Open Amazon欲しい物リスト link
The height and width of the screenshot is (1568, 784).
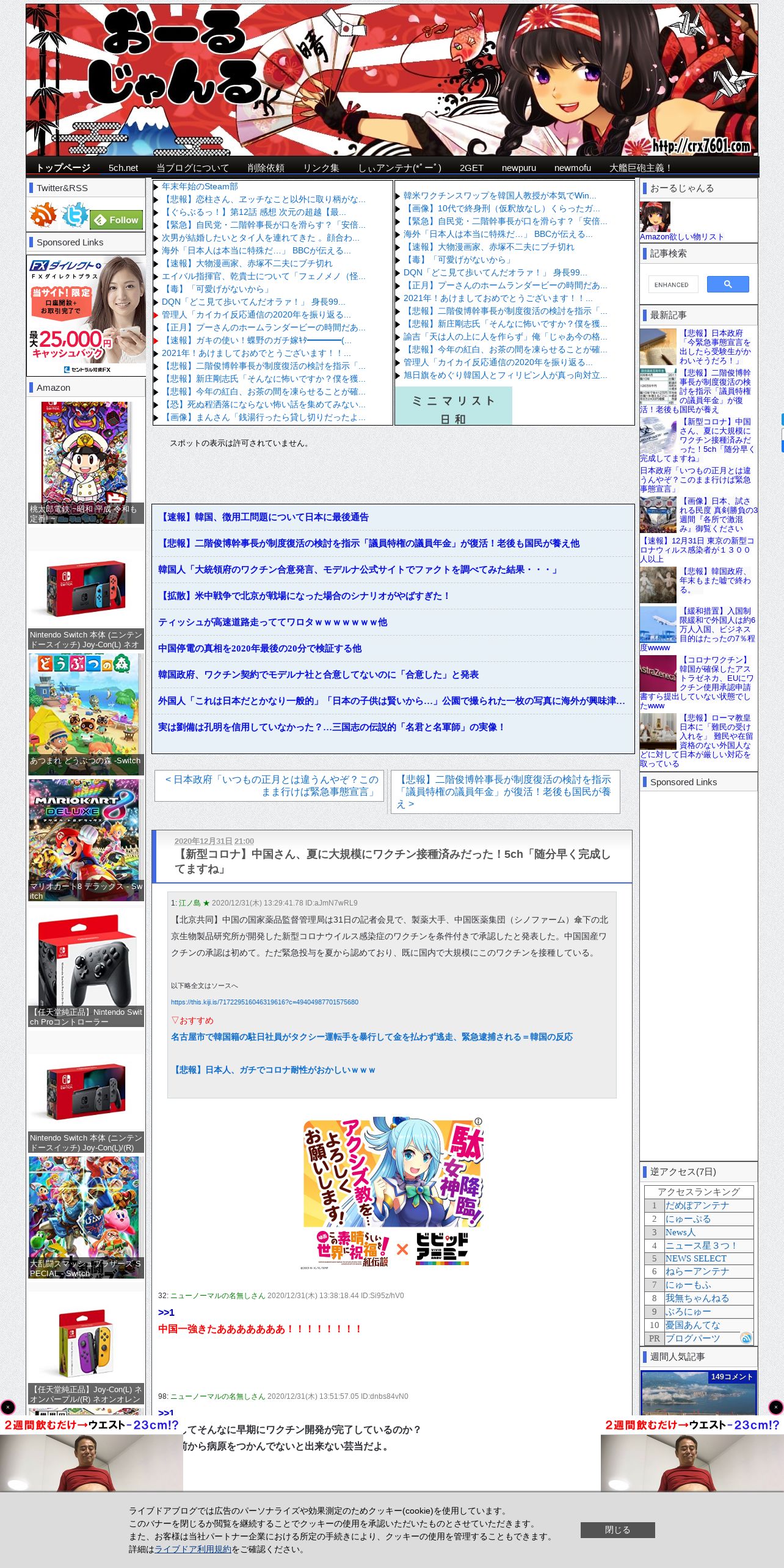click(681, 236)
